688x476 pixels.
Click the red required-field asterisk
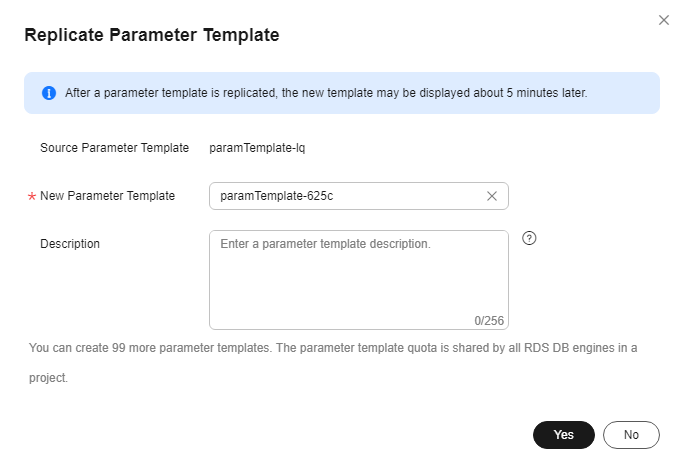click(x=32, y=197)
